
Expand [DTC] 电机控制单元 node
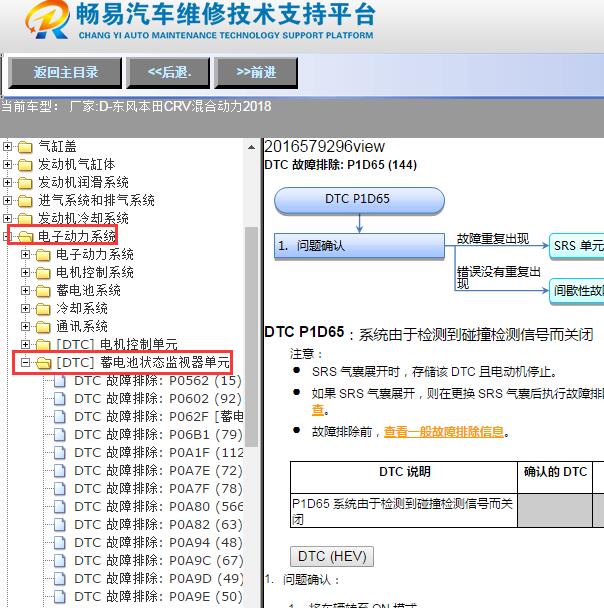(x=25, y=344)
